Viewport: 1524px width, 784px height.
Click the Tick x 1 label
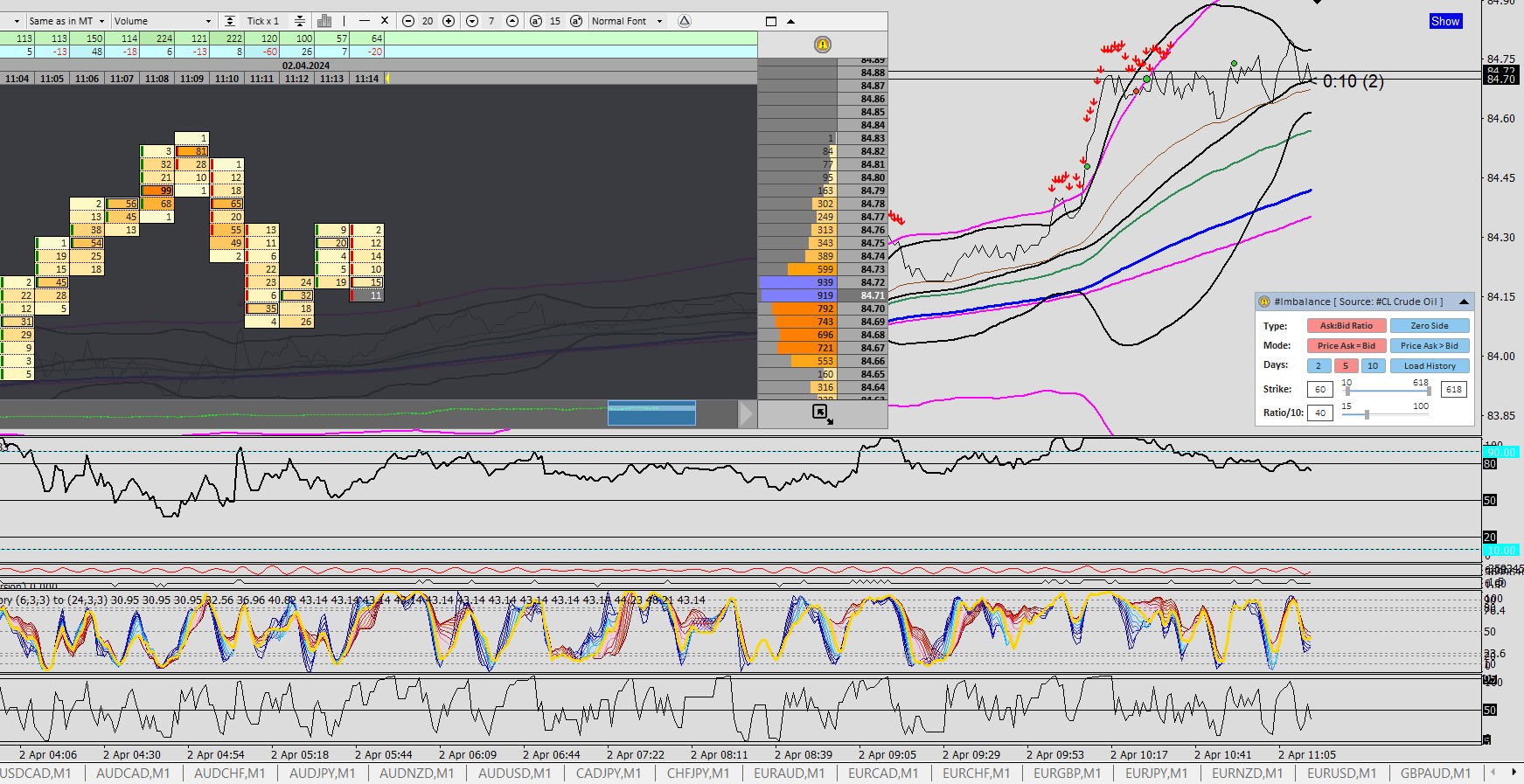pyautogui.click(x=263, y=21)
